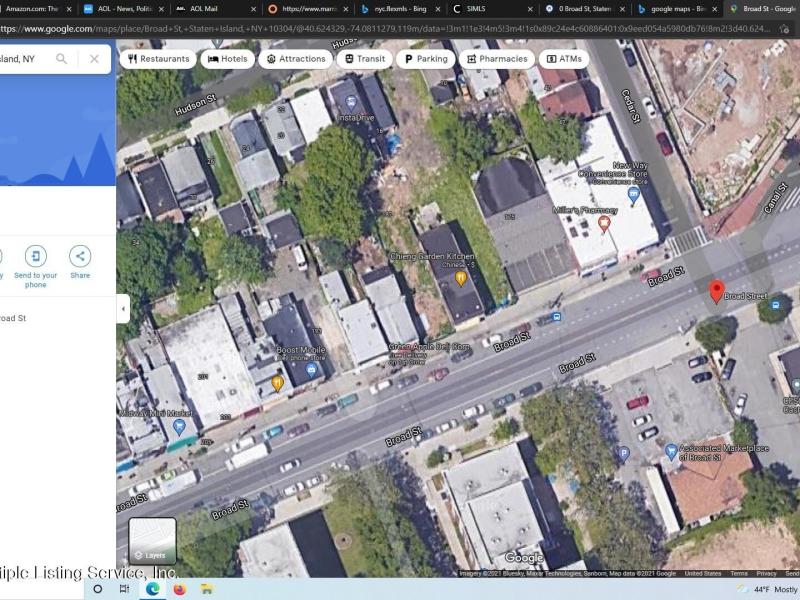Open the AOL Mail tab
The height and width of the screenshot is (600, 800).
coord(204,9)
